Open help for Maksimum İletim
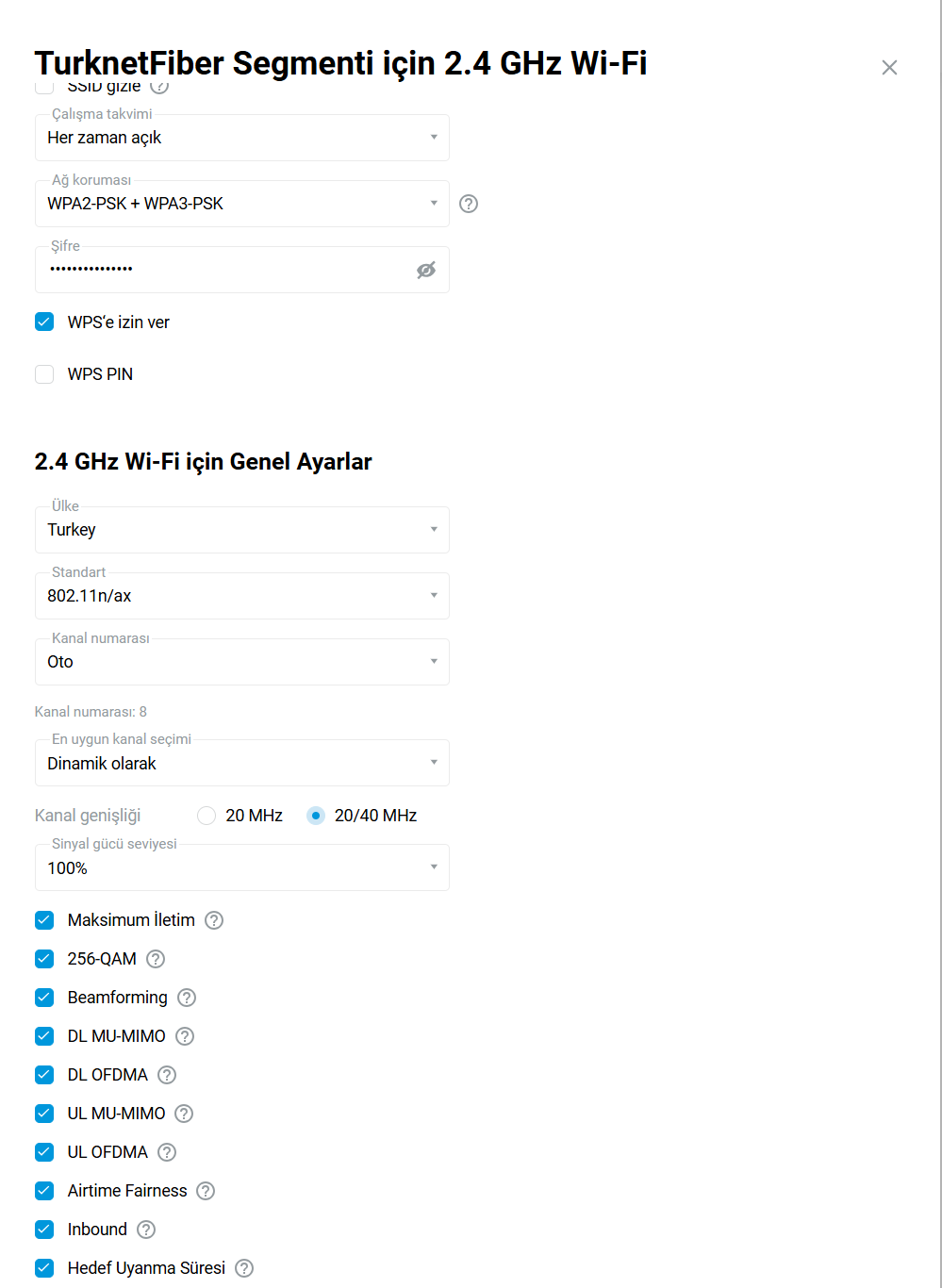 (x=214, y=920)
